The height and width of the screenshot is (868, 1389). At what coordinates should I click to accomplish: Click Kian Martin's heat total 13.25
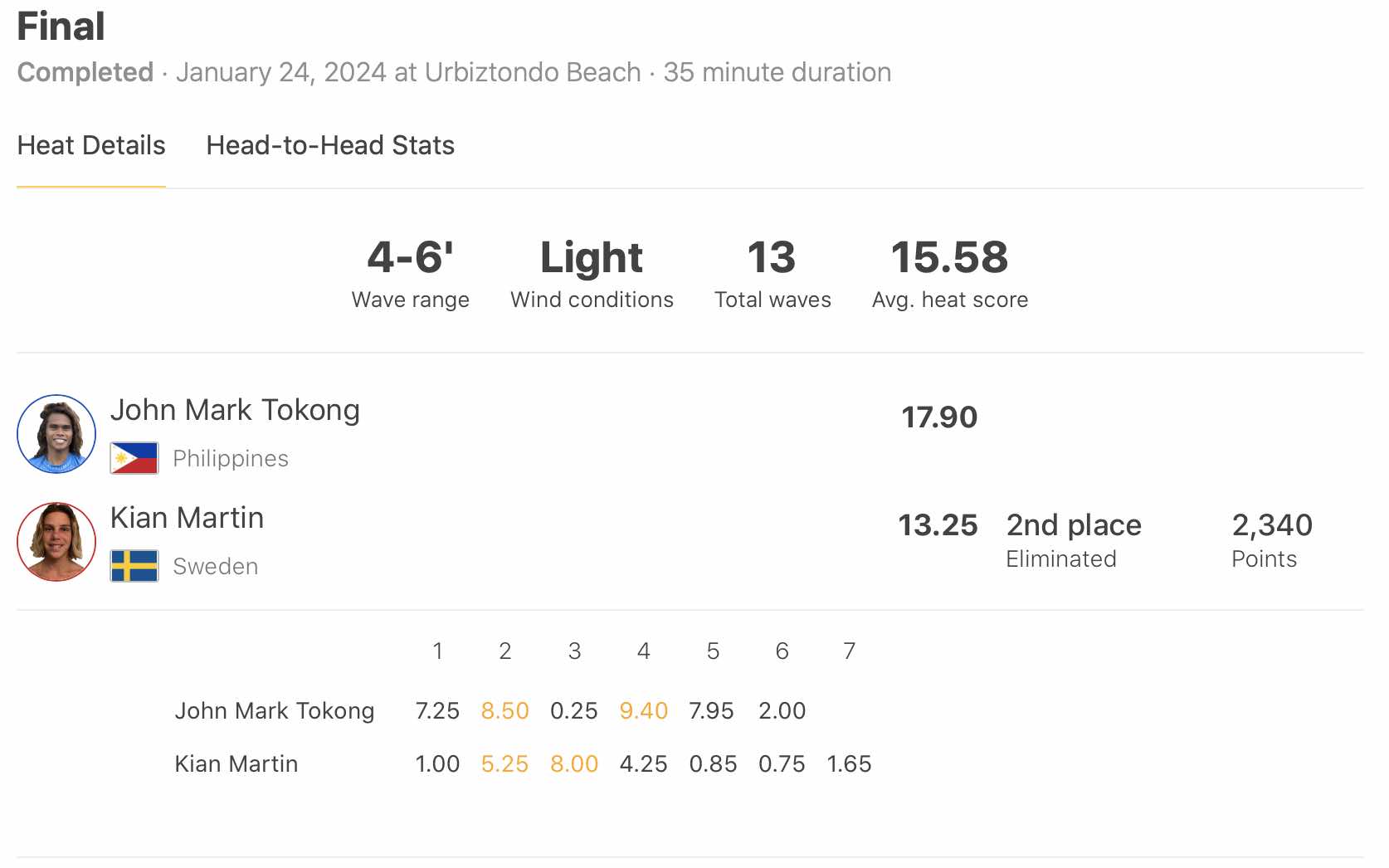click(938, 525)
